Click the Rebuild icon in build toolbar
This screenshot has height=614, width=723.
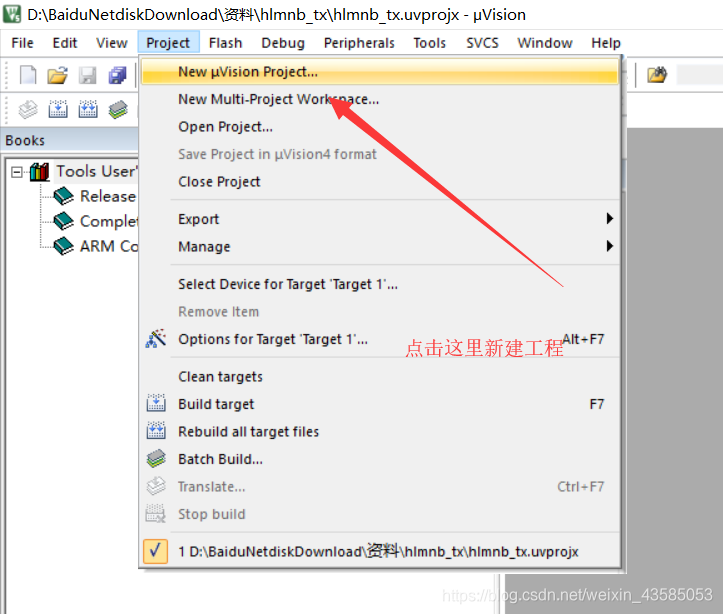(88, 110)
